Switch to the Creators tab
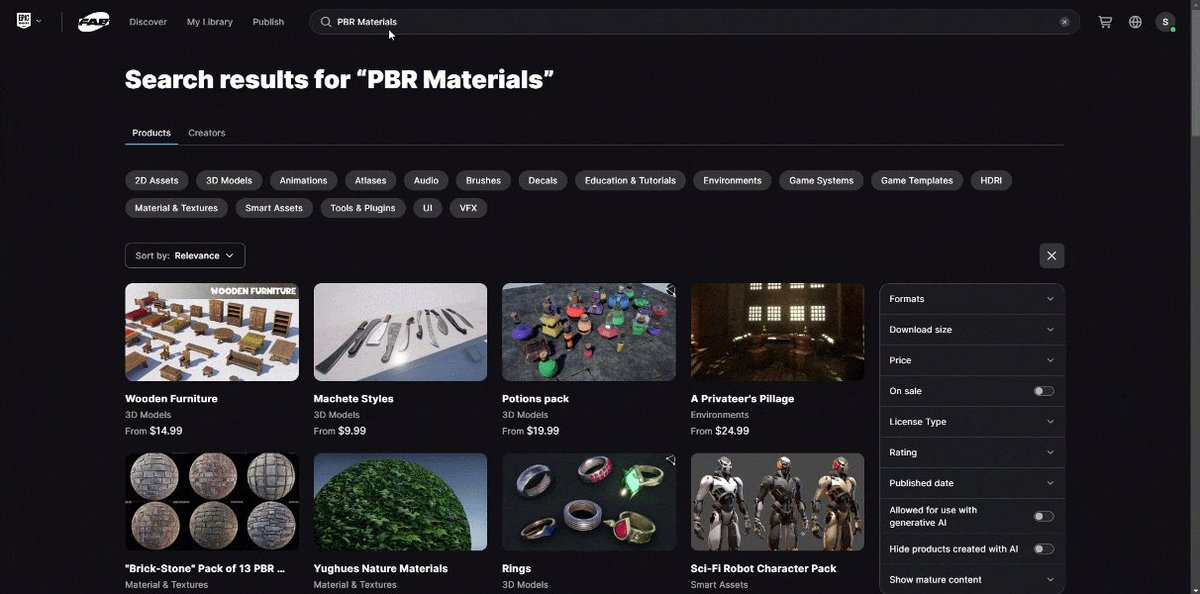The height and width of the screenshot is (594, 1200). pyautogui.click(x=207, y=133)
